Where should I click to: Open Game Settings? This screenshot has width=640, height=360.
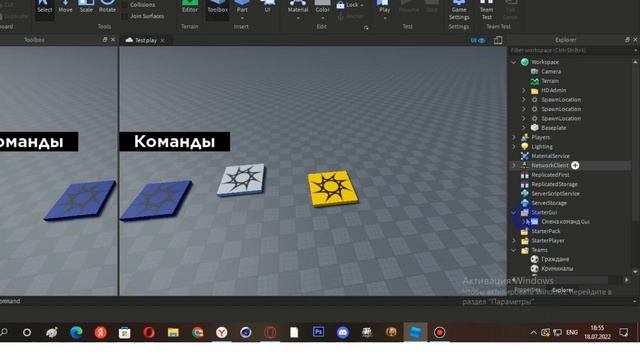[459, 10]
